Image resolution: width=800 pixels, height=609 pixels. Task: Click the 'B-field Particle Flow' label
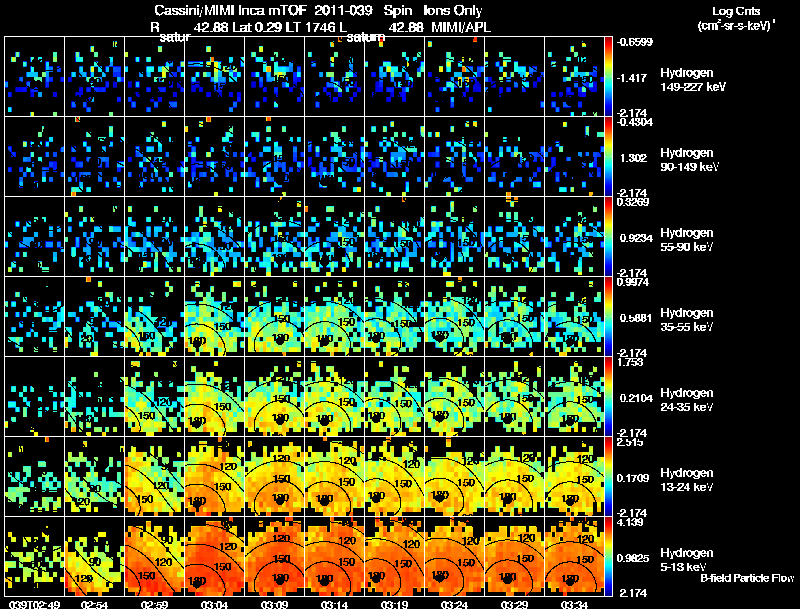point(747,578)
